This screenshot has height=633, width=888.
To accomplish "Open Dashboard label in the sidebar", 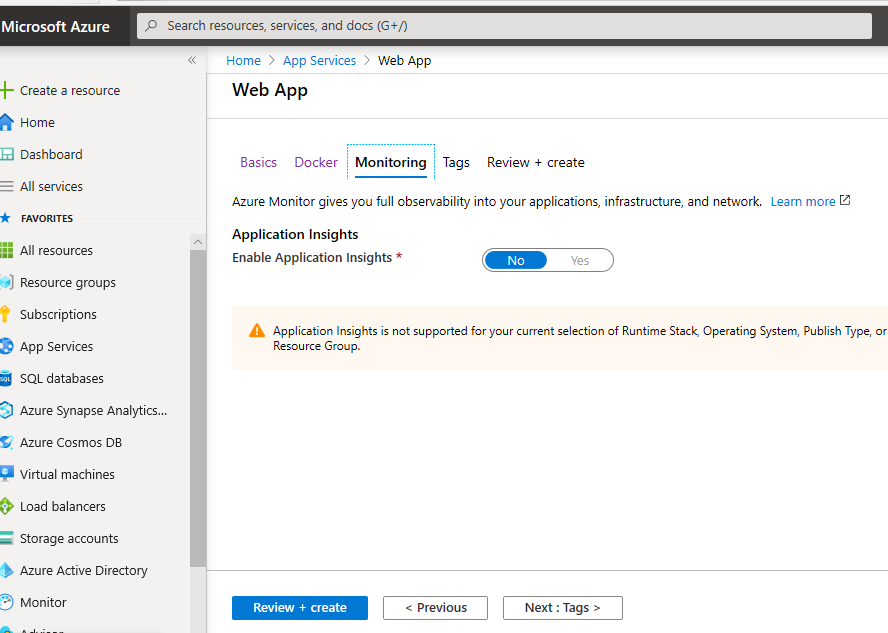I will pos(51,155).
